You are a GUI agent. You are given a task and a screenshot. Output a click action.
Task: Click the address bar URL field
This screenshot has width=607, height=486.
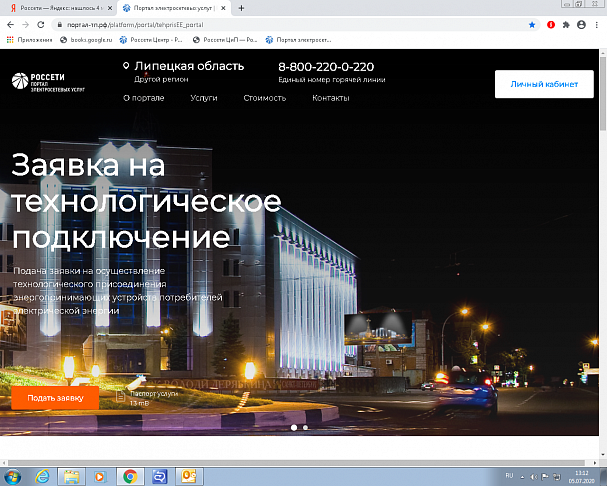[250, 24]
